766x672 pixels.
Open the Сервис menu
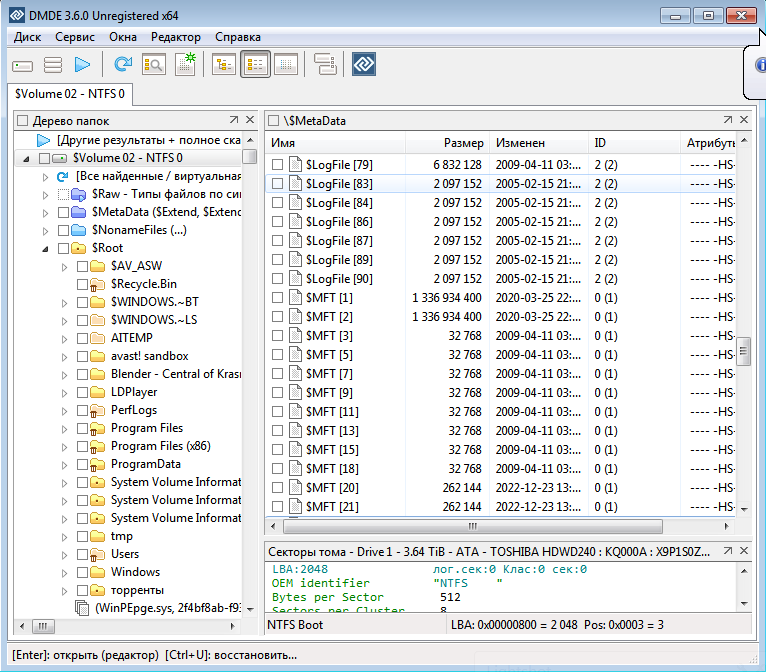75,37
